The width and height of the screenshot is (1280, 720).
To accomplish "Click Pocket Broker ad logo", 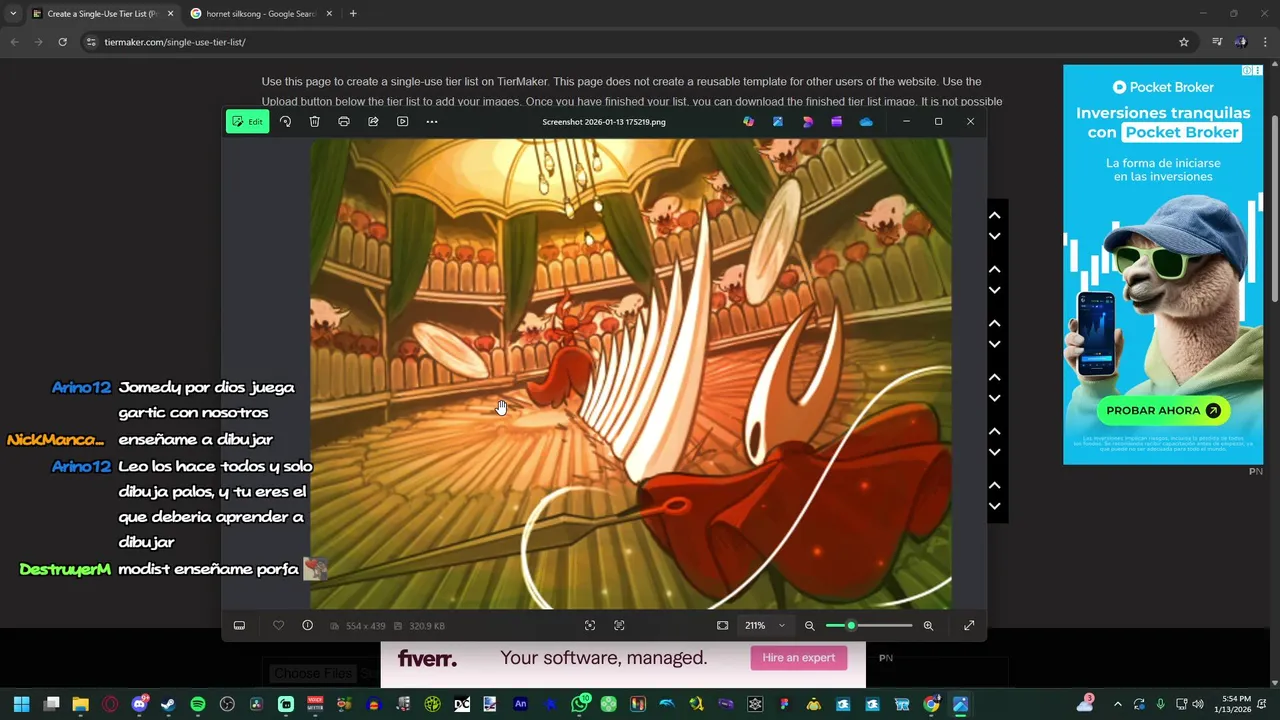I will pos(1163,87).
